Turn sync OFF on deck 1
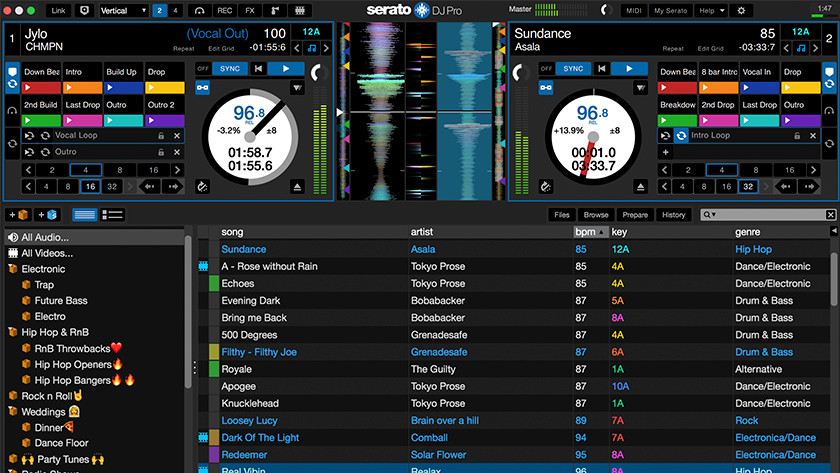This screenshot has height=473, width=840. click(202, 69)
